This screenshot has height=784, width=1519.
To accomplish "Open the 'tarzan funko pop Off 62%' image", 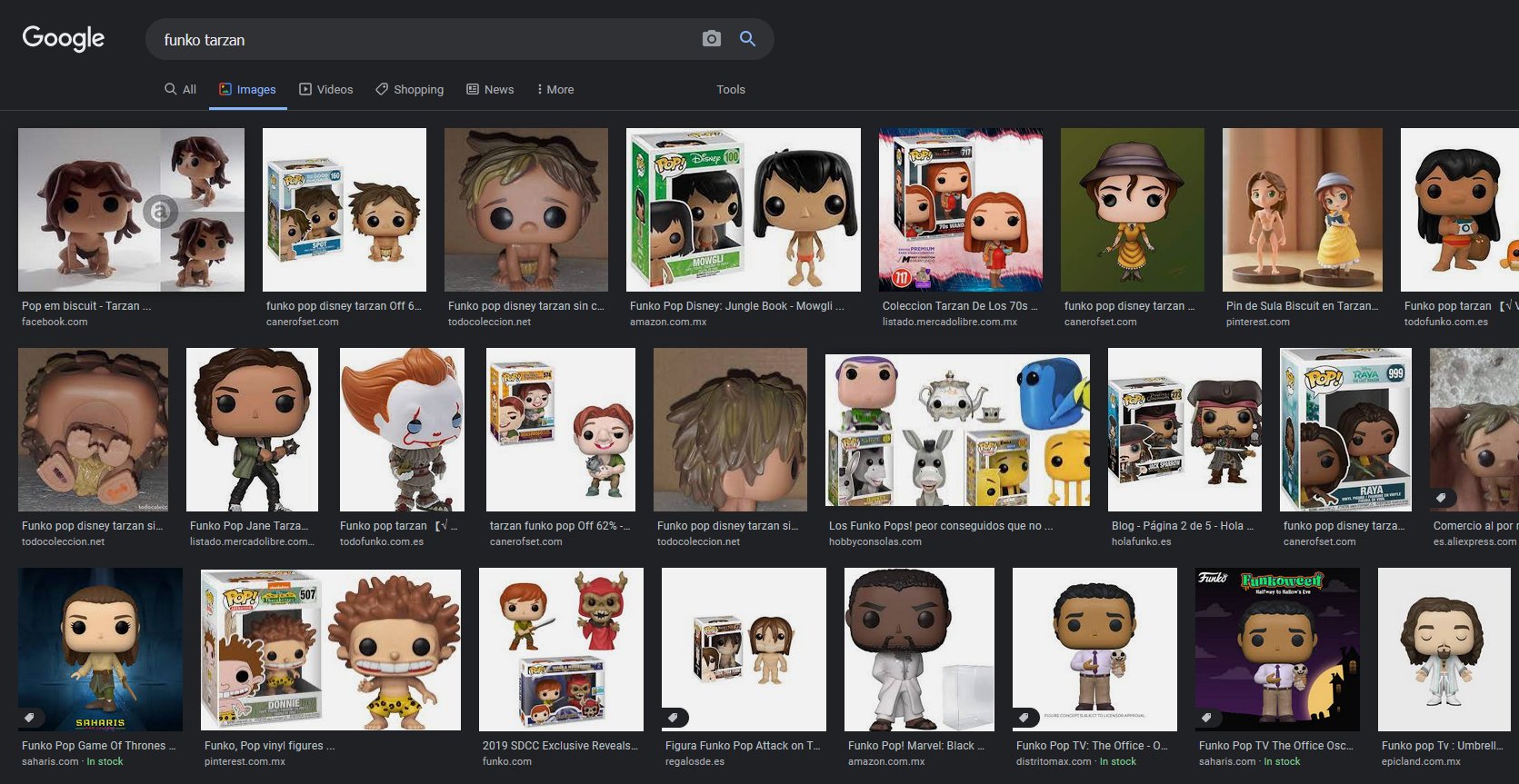I will 561,430.
